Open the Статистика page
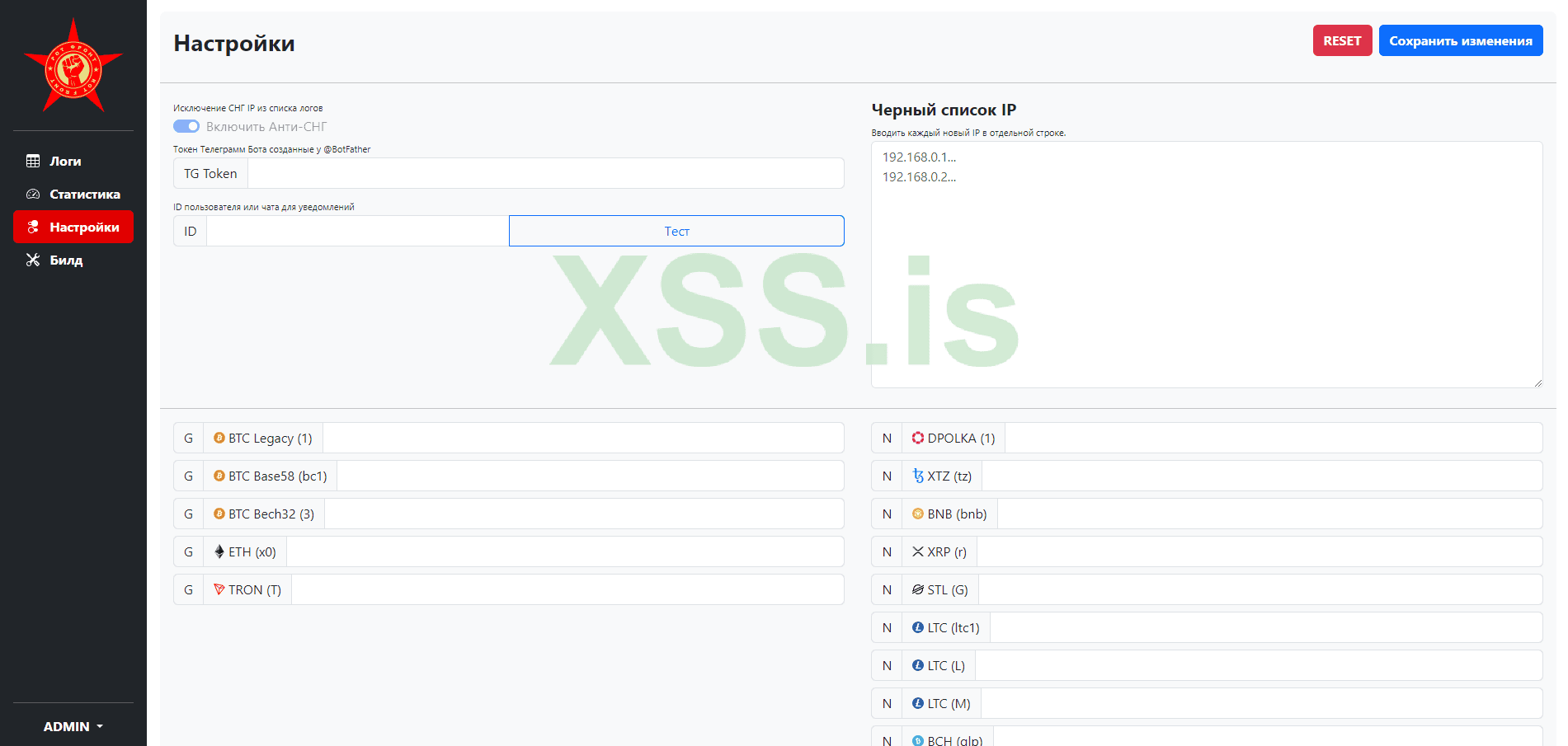1568x746 pixels. point(73,194)
